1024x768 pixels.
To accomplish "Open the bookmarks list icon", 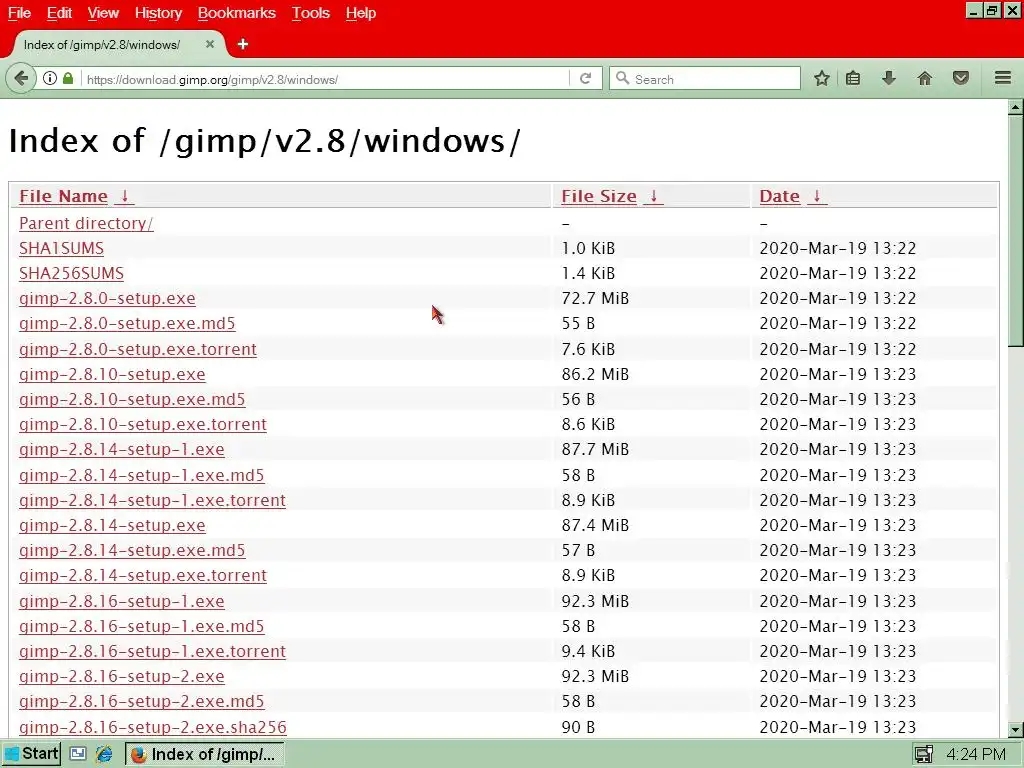I will pos(853,79).
